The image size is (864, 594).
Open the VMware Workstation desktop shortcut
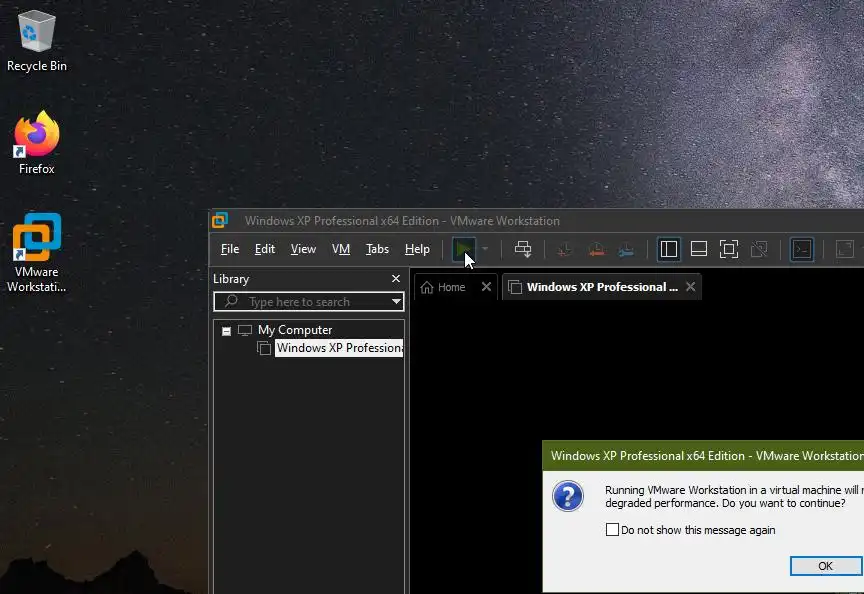coord(36,252)
